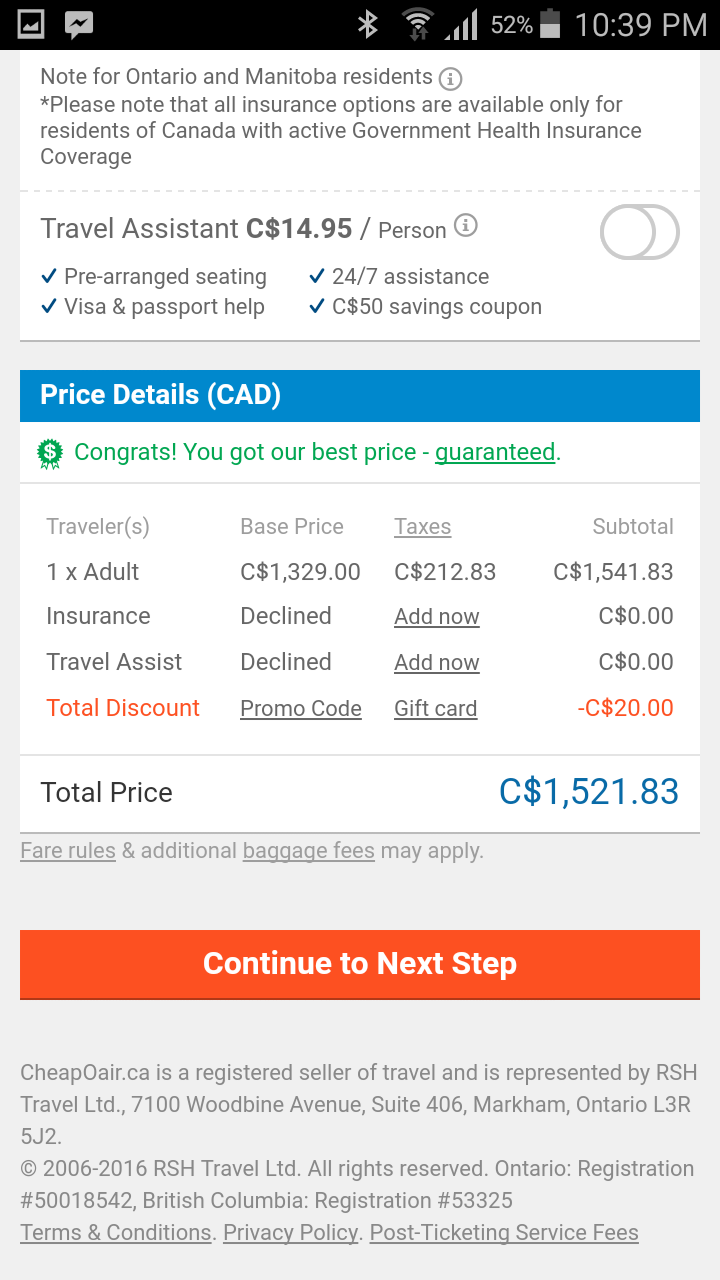The height and width of the screenshot is (1280, 720).
Task: Tap the Bluetooth icon in status bar
Action: 368,25
